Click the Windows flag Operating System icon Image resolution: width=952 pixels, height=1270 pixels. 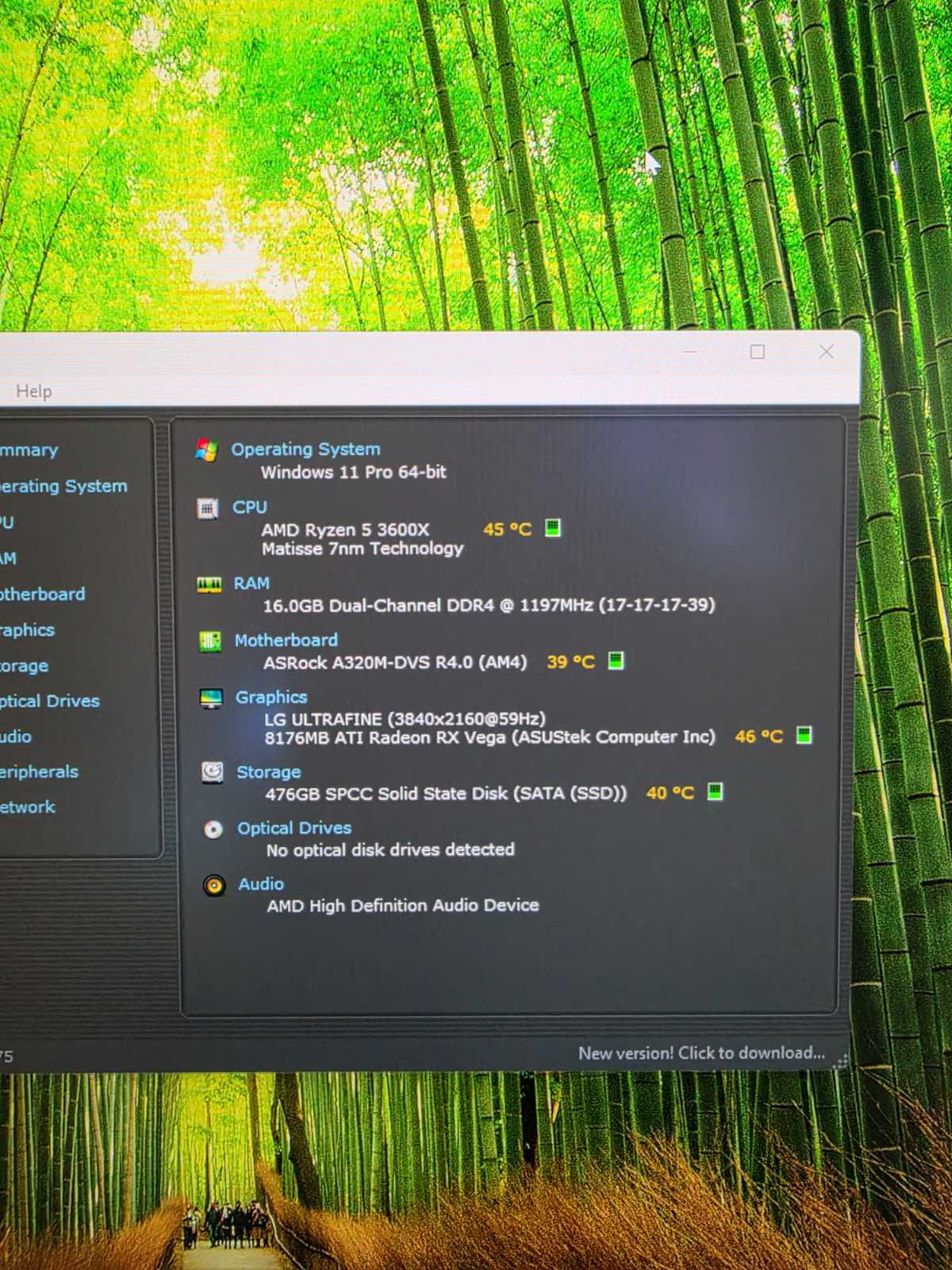tap(206, 451)
